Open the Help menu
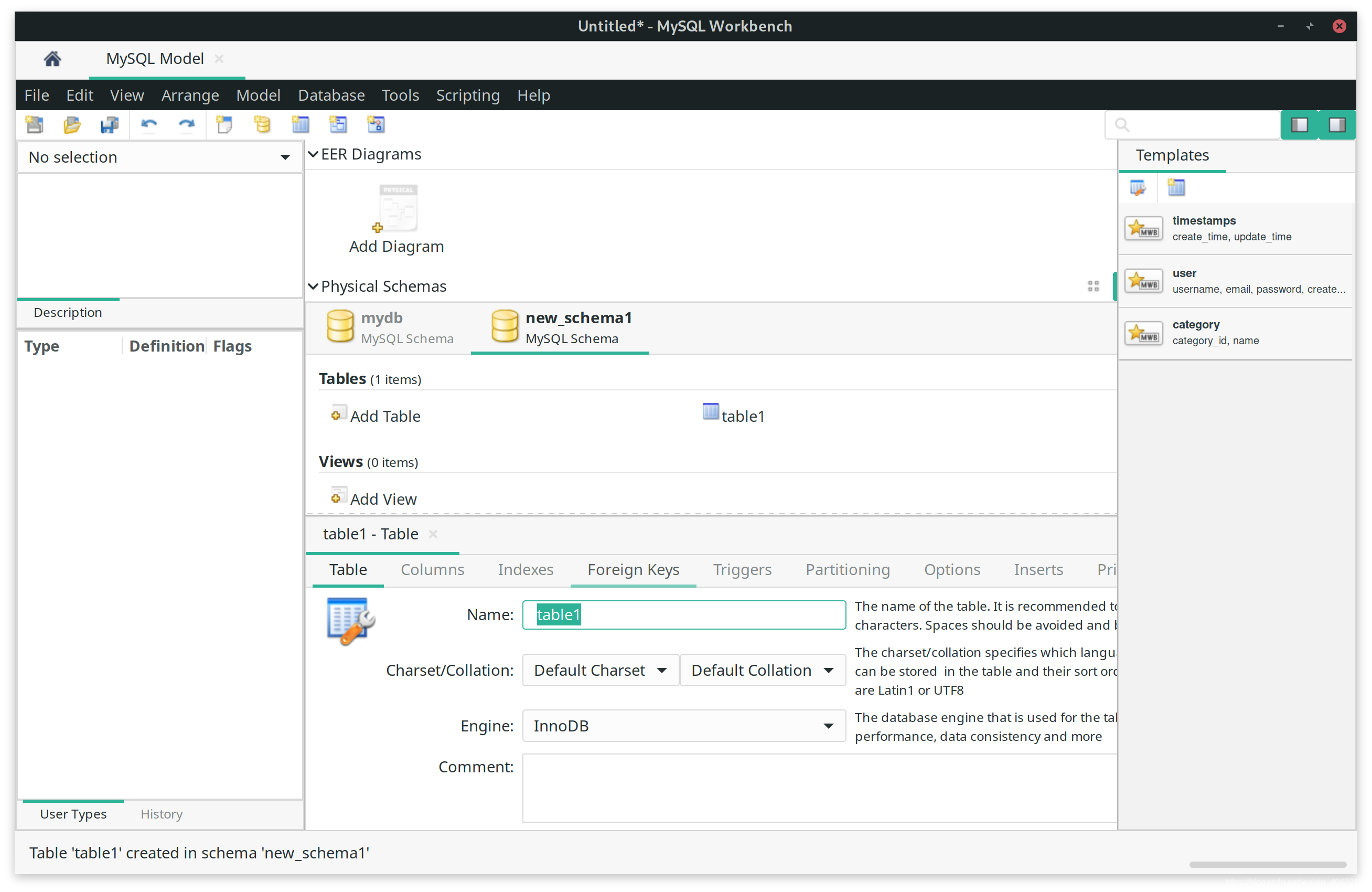 (x=533, y=95)
